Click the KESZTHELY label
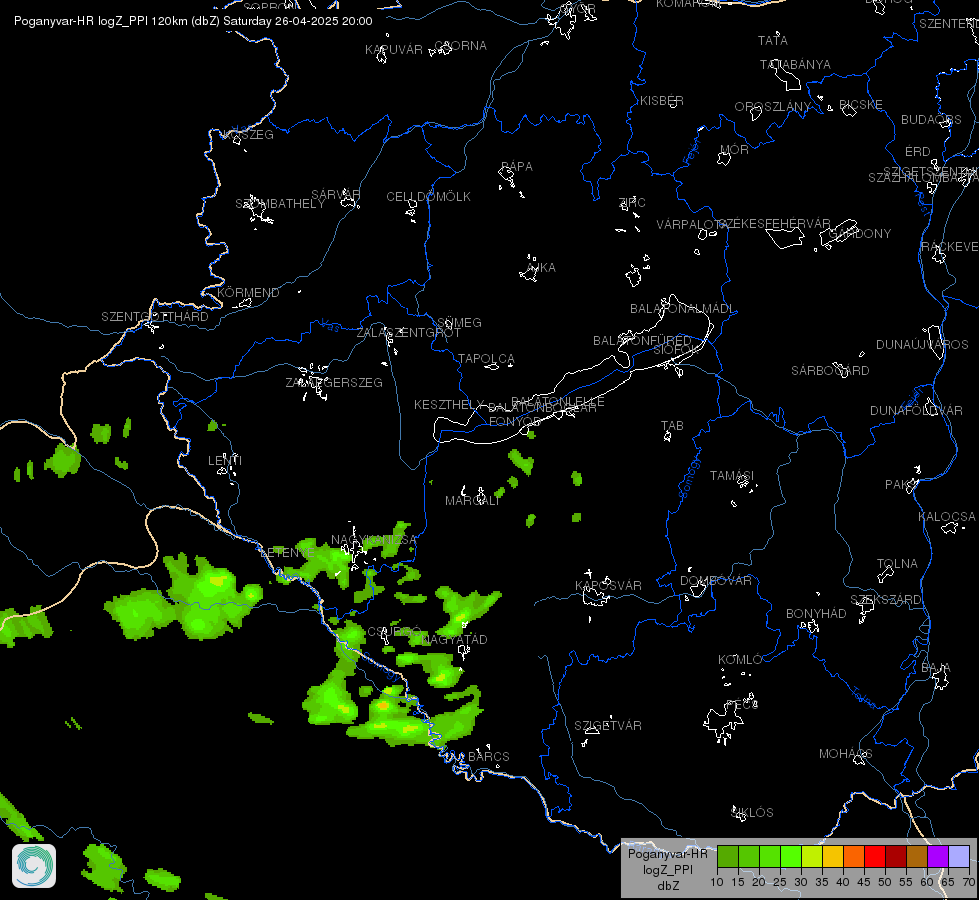The height and width of the screenshot is (900, 979). click(449, 405)
